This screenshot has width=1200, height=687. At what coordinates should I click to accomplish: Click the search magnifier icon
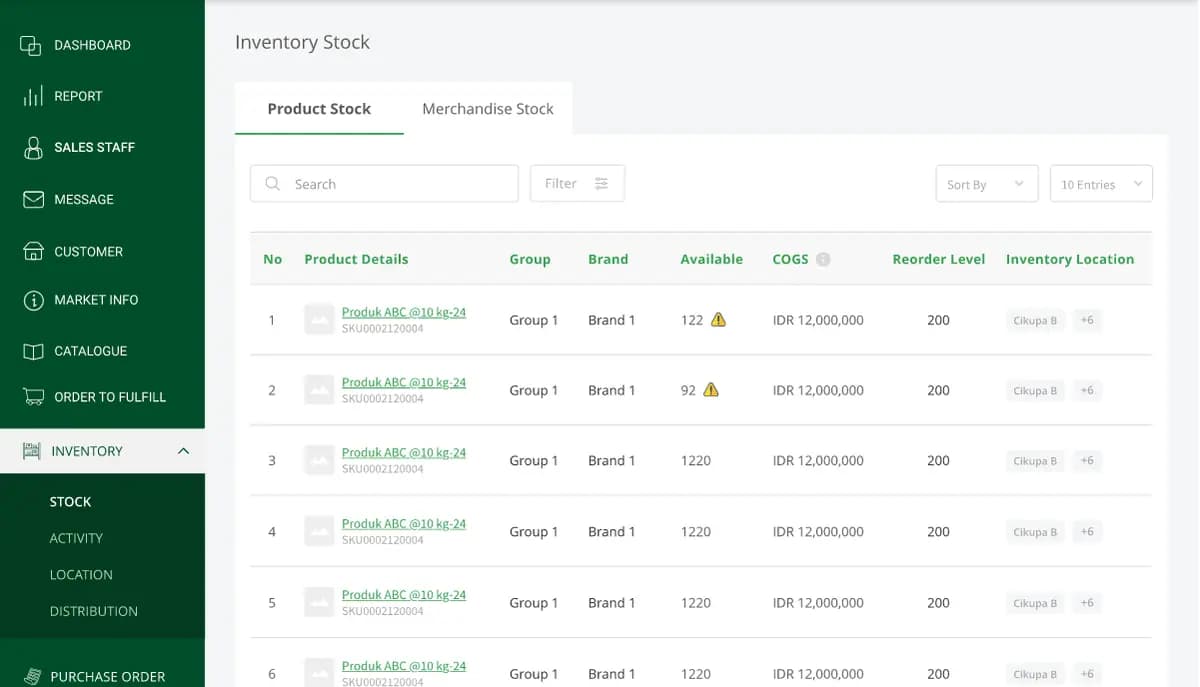click(x=272, y=184)
